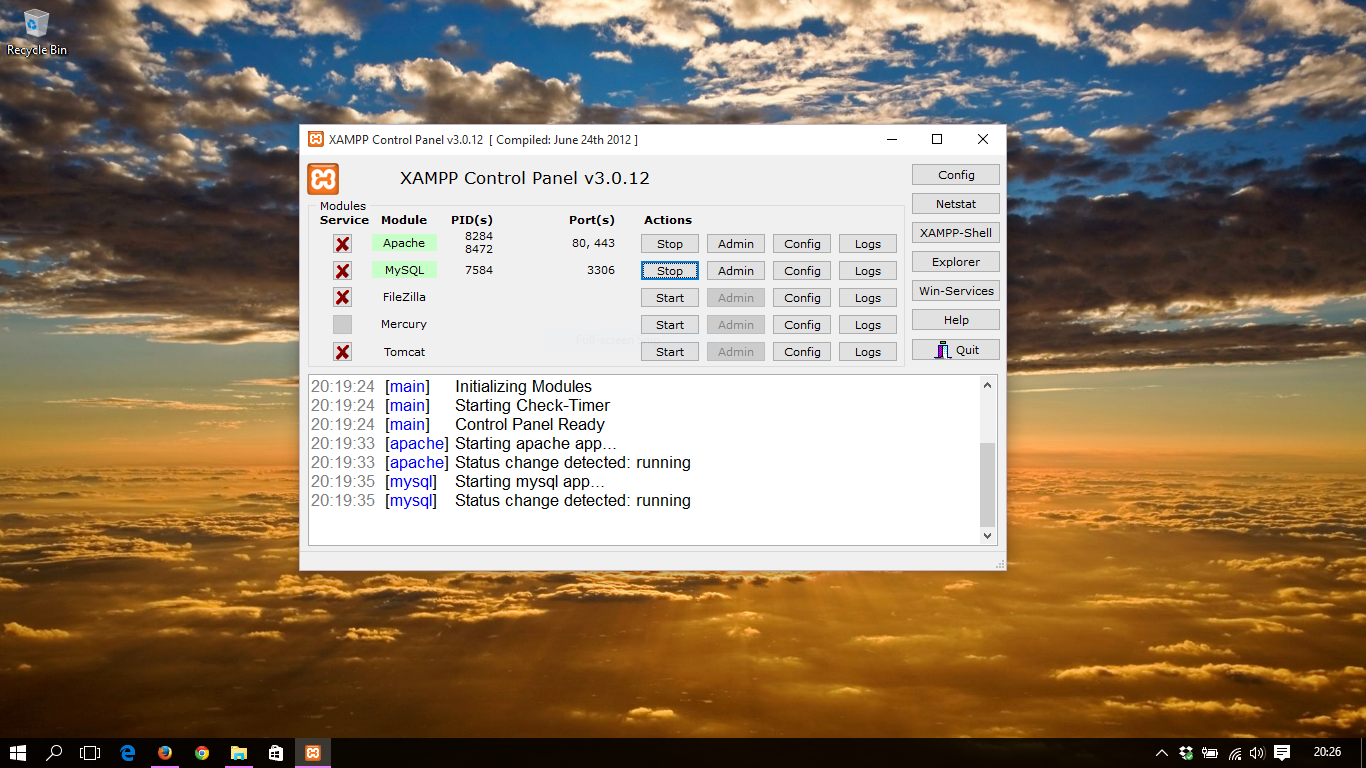Launch Firefox from taskbar
Screen dimensions: 1366x768
[165, 753]
